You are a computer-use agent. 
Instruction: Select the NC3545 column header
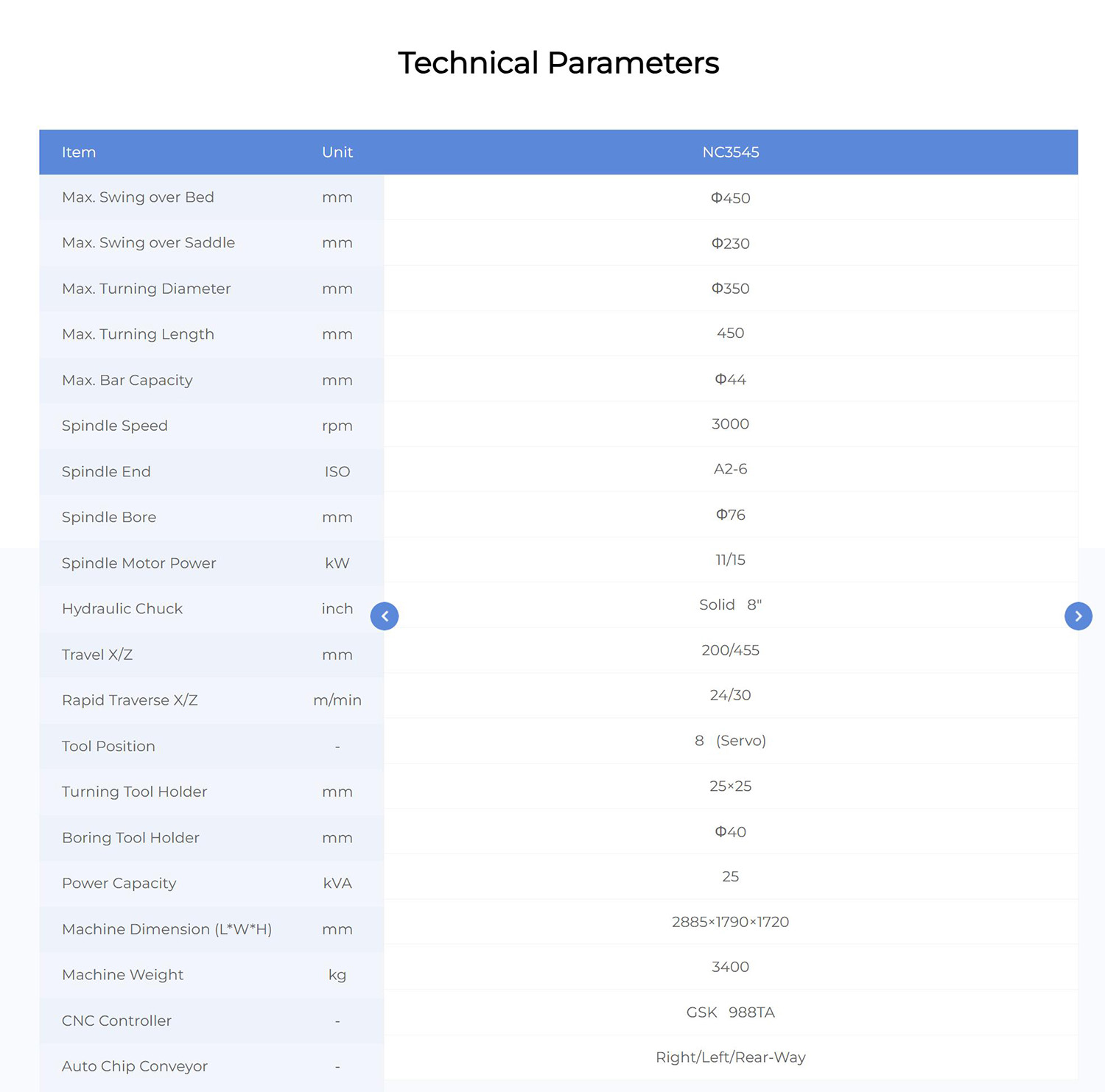(x=730, y=152)
